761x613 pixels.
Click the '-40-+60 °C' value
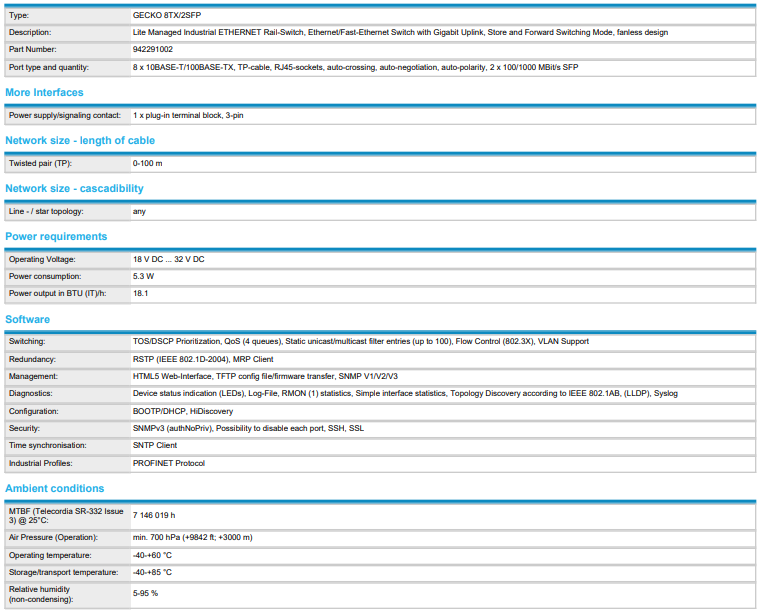tap(152, 556)
